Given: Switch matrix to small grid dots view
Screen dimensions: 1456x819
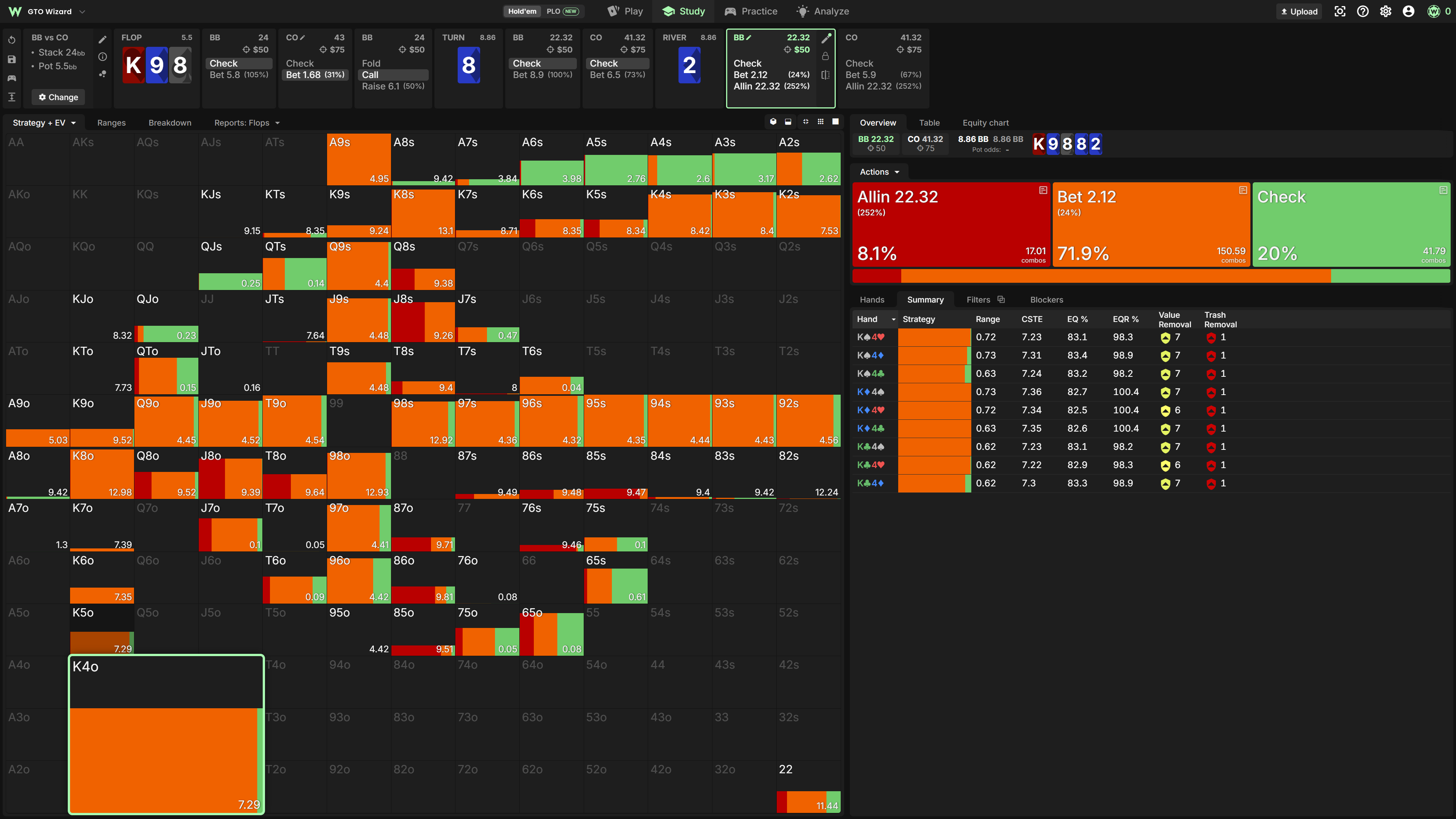Looking at the screenshot, I should point(820,121).
